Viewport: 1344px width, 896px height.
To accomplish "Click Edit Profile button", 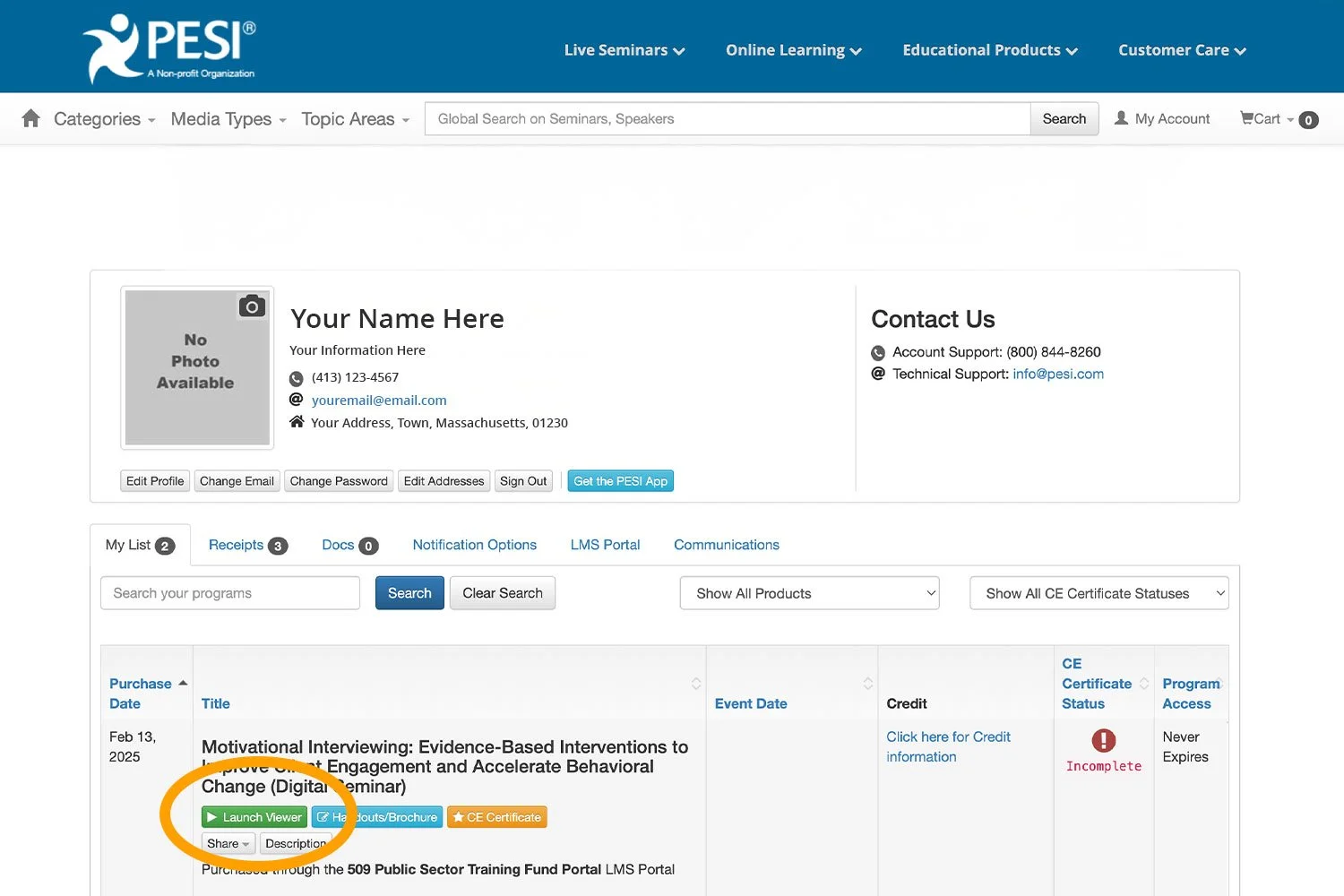I will (x=155, y=481).
